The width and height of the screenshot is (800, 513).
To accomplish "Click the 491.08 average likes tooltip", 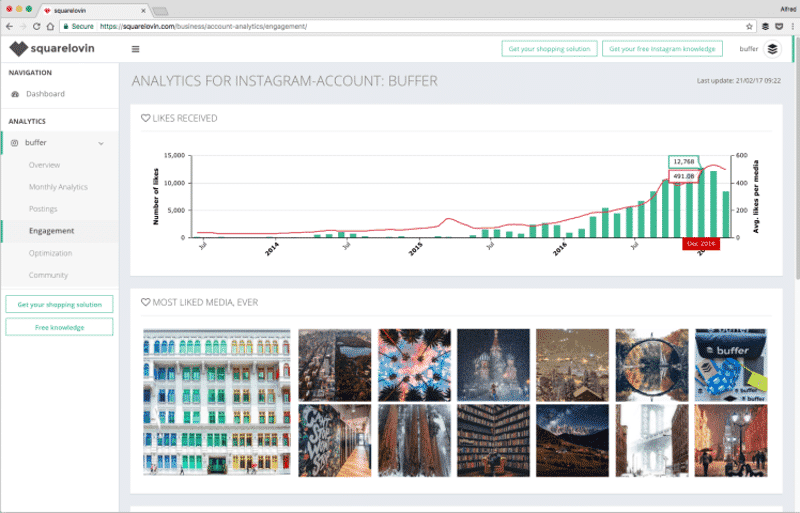I will [684, 176].
